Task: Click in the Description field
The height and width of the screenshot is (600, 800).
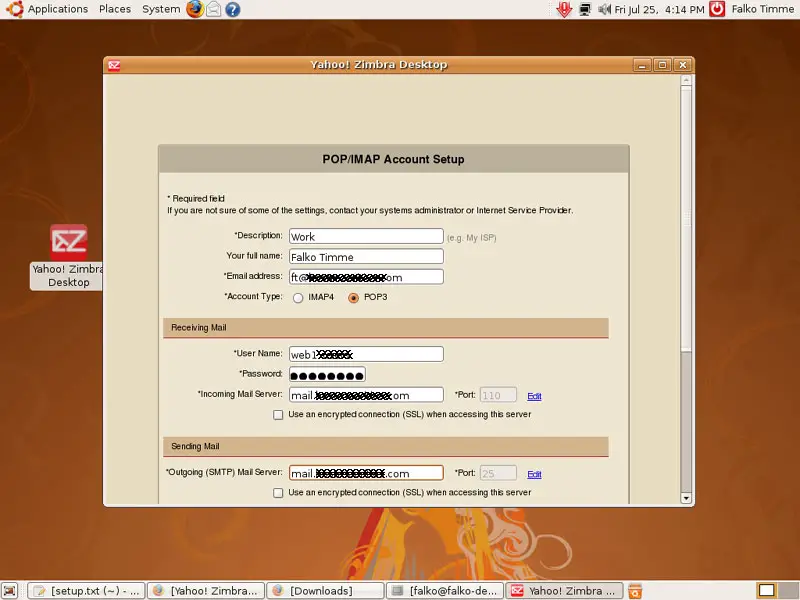Action: (366, 236)
